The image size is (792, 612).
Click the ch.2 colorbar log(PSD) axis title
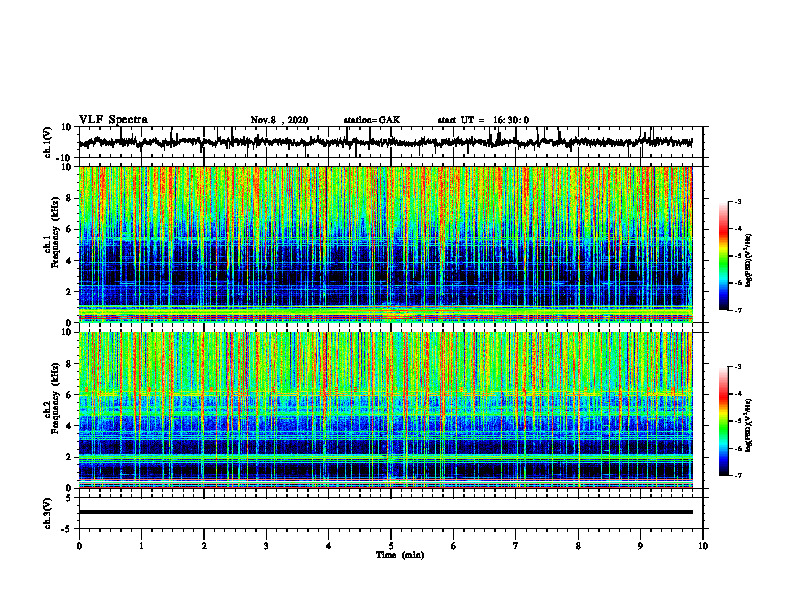749,425
